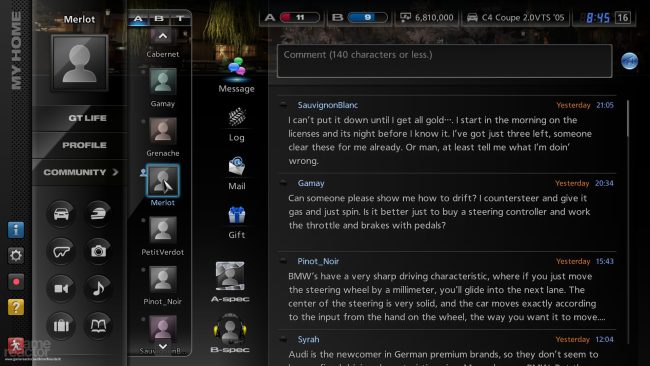Click the comment input field

pyautogui.click(x=444, y=61)
